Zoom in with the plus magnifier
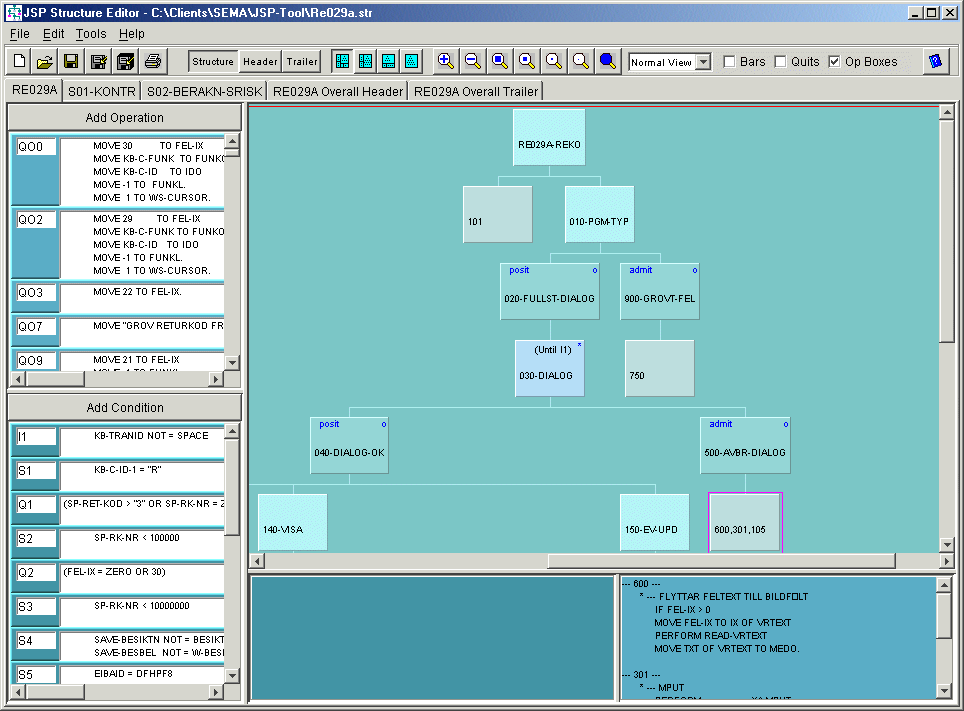 [x=446, y=61]
